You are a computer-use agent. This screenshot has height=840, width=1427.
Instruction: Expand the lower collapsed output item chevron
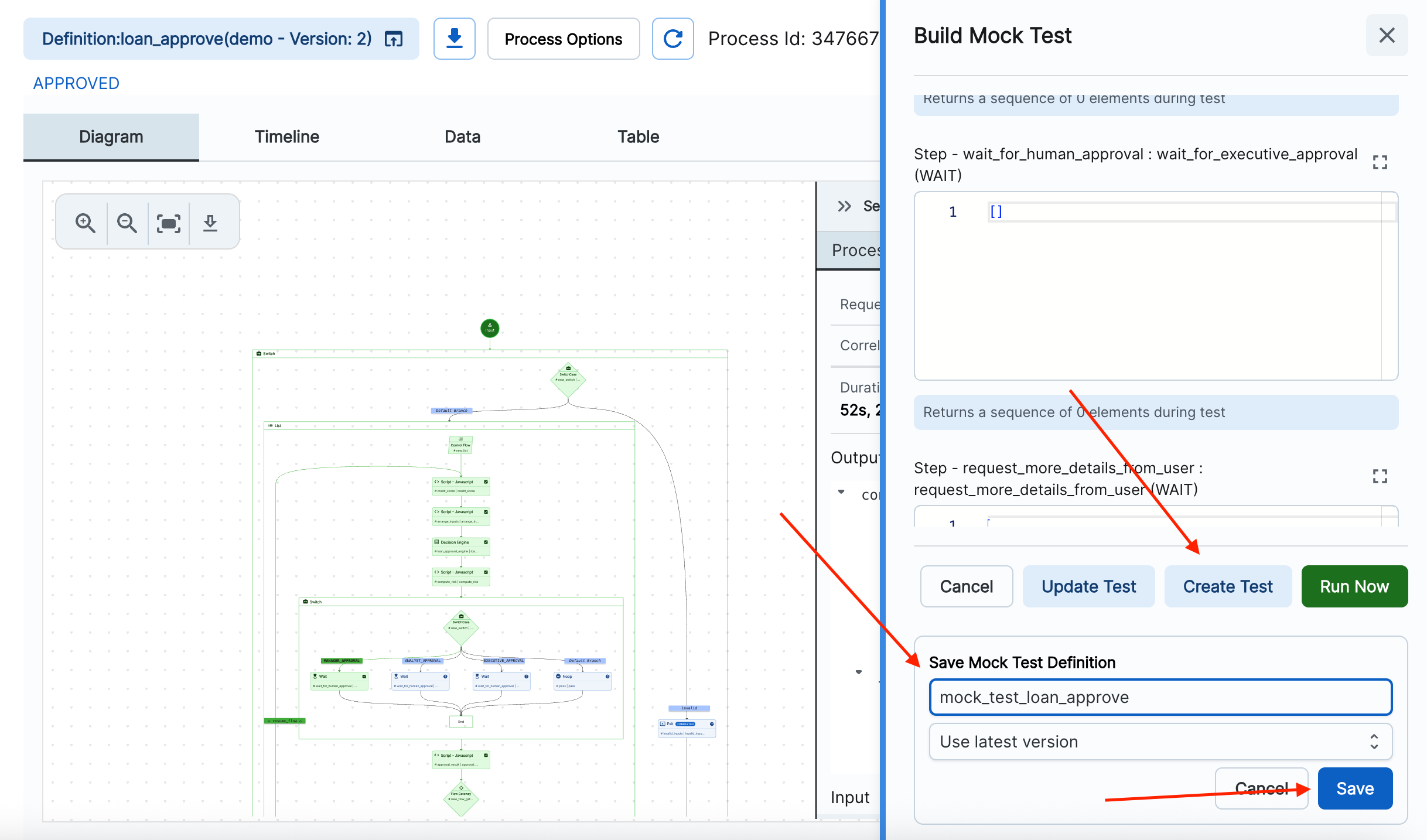point(858,672)
